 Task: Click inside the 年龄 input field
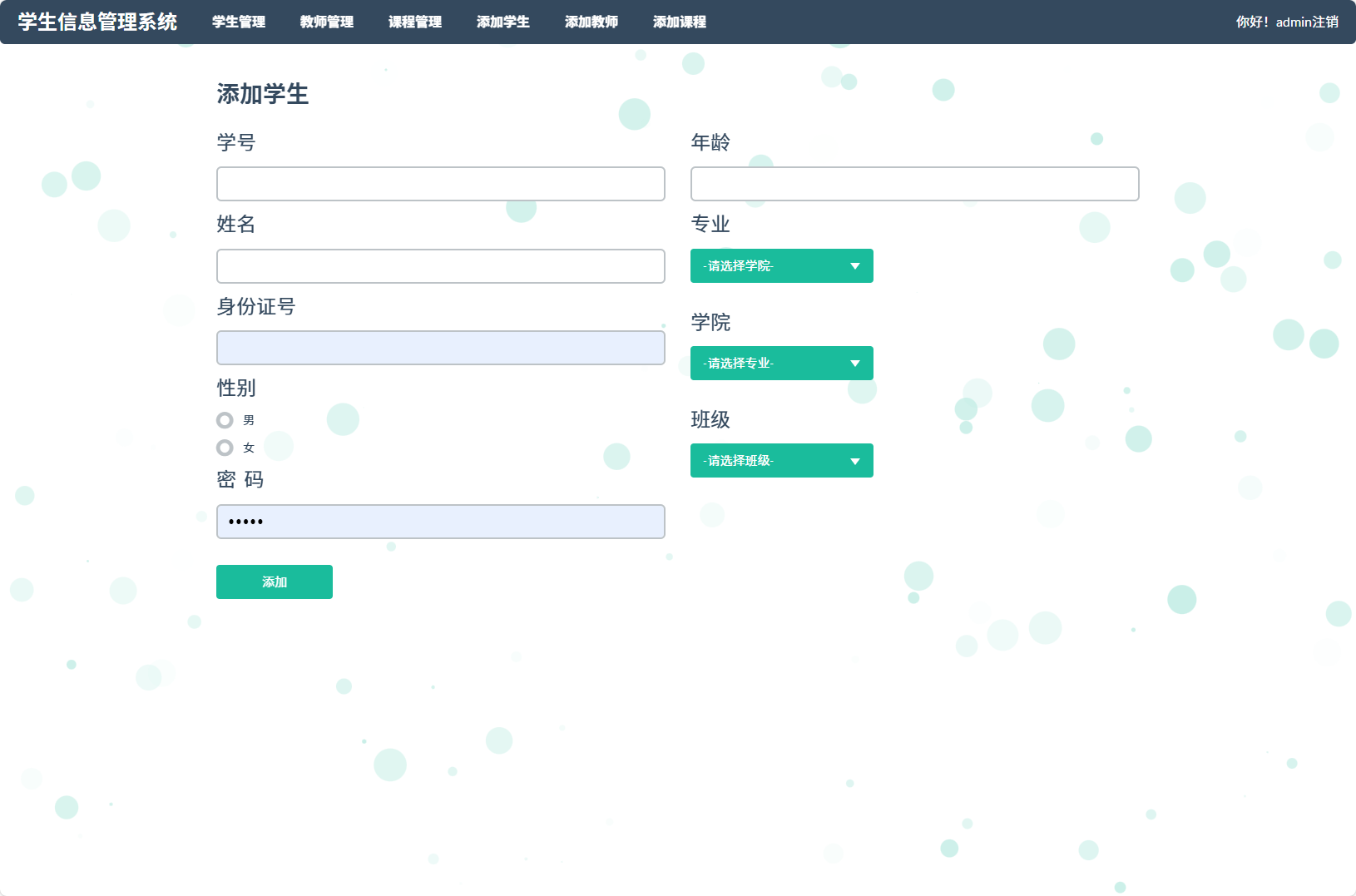click(x=914, y=183)
